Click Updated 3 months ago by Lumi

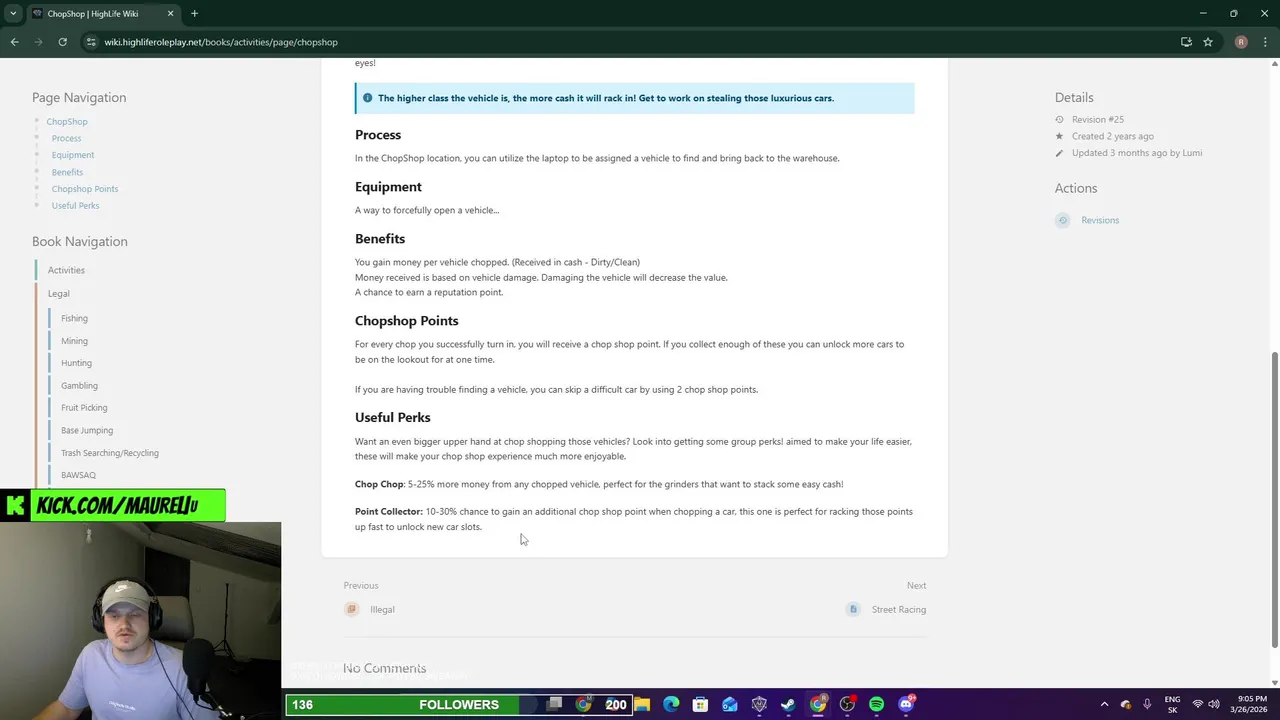[x=1137, y=153]
